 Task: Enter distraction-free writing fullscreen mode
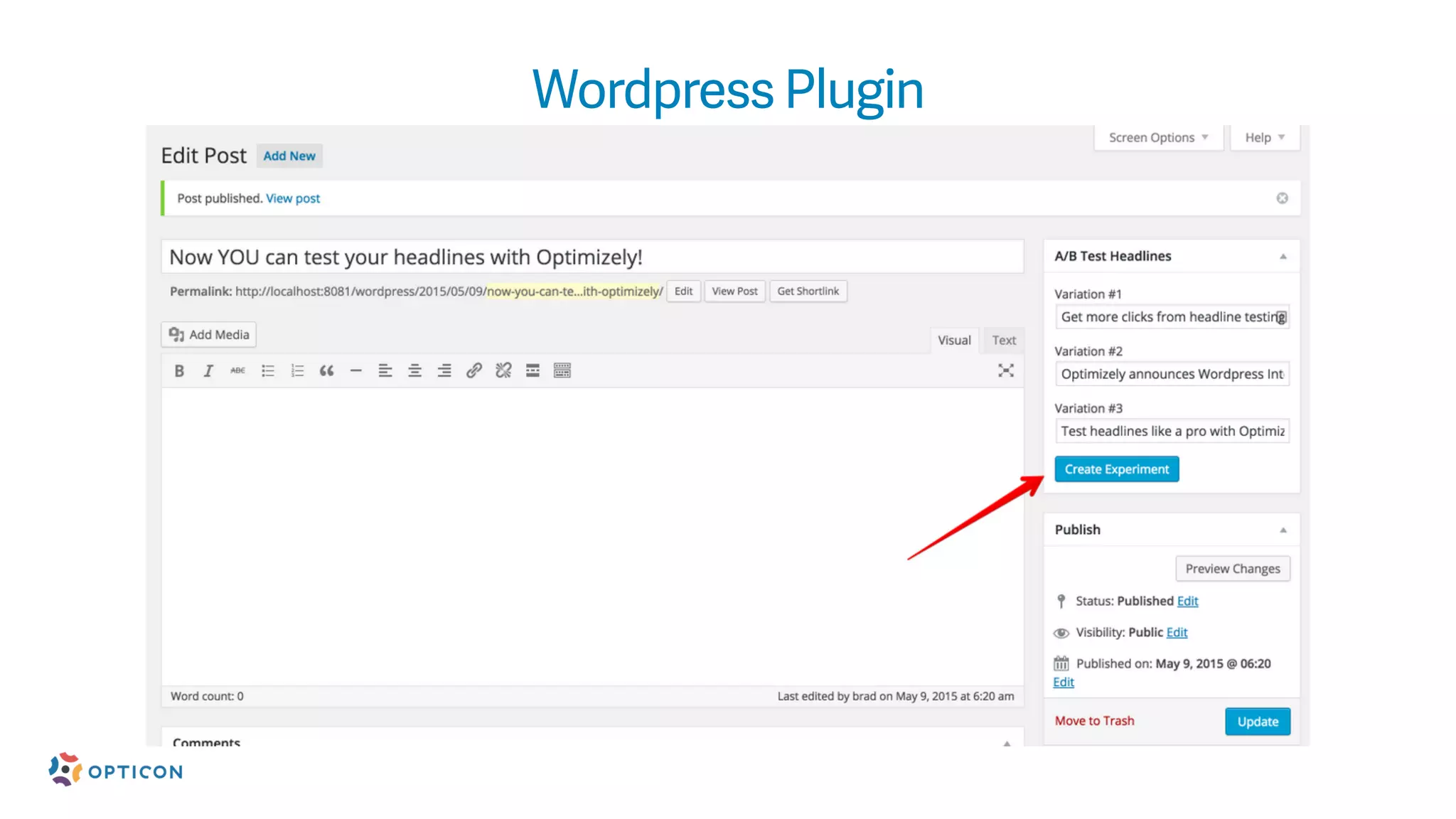click(1005, 370)
